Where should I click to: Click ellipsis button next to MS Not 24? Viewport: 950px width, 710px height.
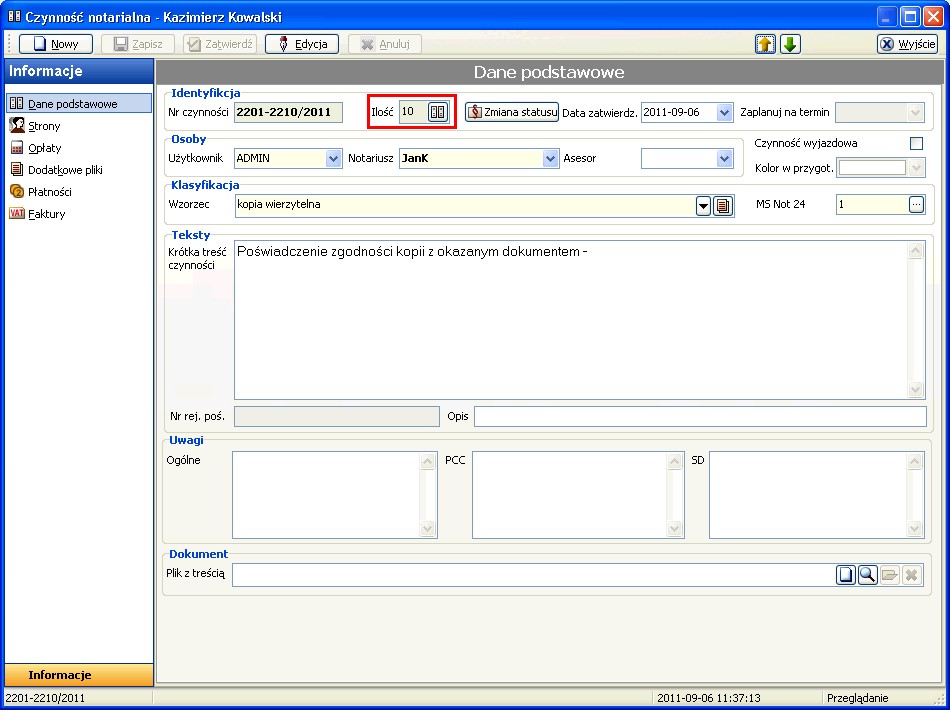pyautogui.click(x=916, y=204)
